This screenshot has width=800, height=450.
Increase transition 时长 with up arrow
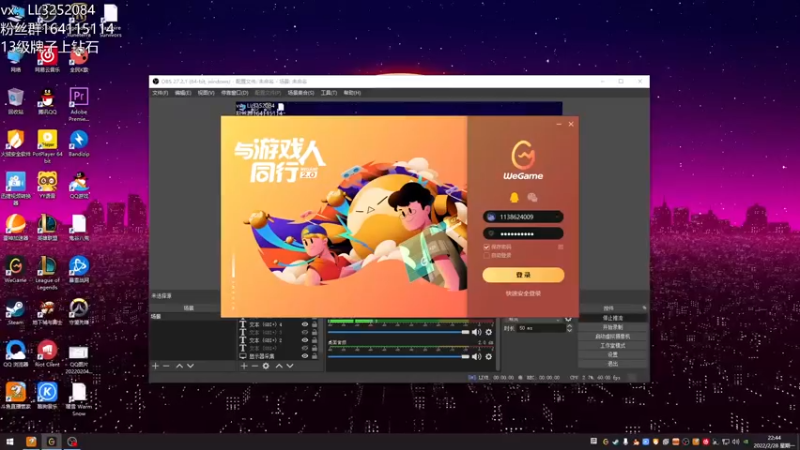[x=569, y=326]
